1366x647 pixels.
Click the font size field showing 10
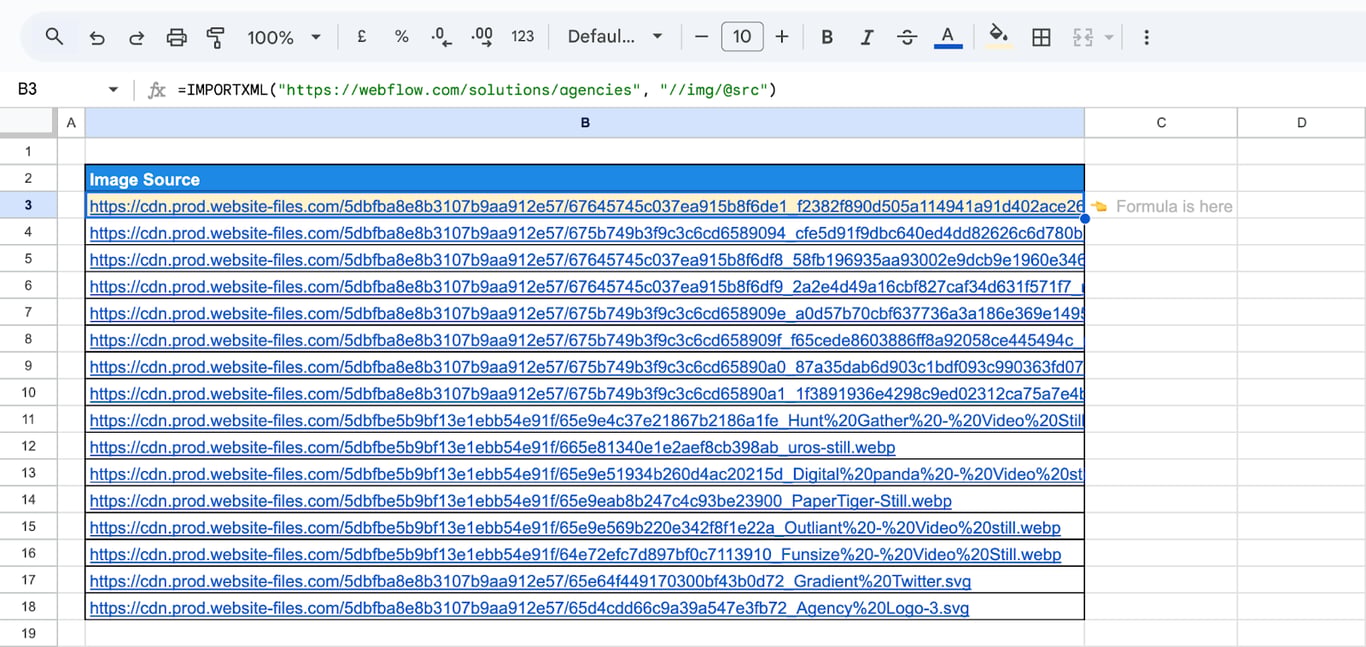[742, 37]
